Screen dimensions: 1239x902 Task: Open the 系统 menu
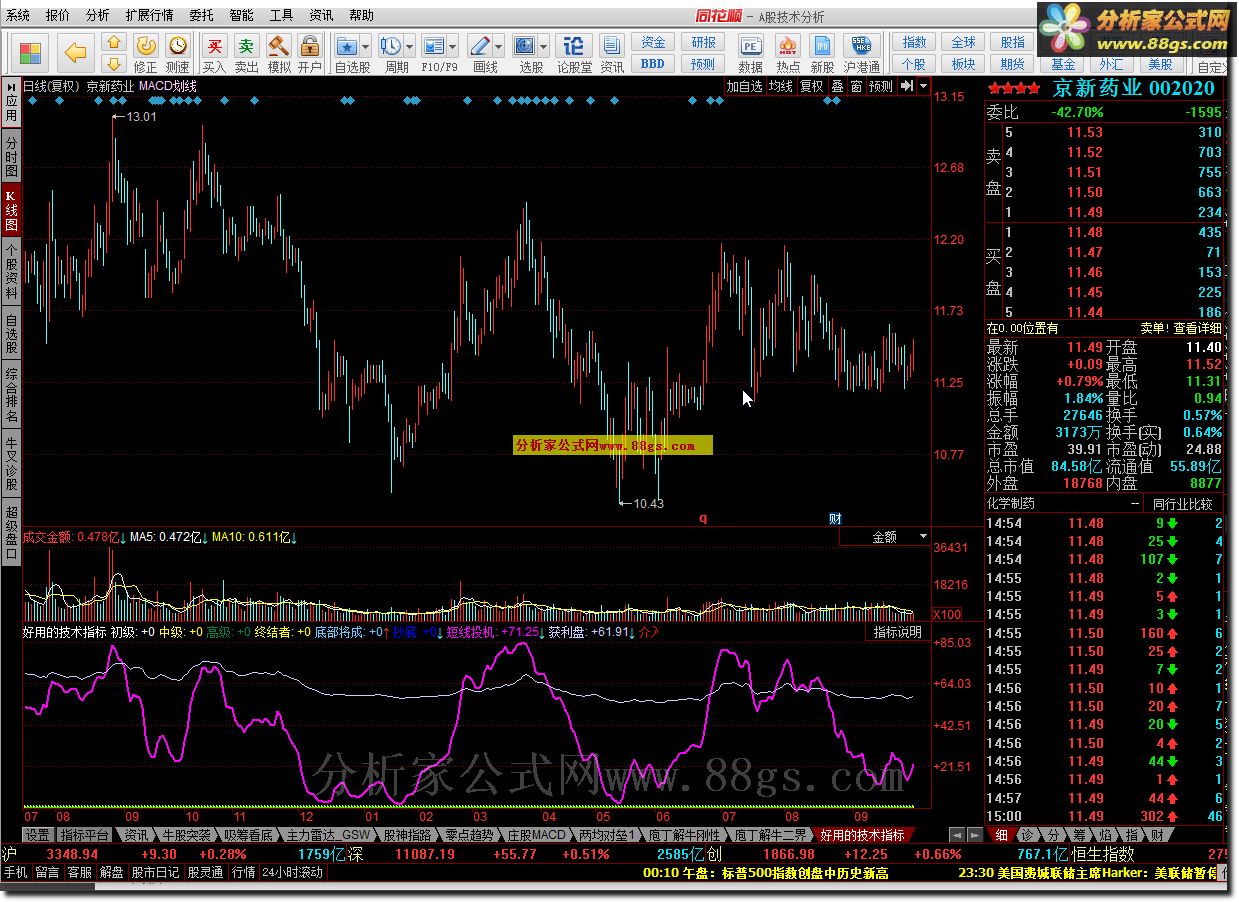pyautogui.click(x=18, y=15)
